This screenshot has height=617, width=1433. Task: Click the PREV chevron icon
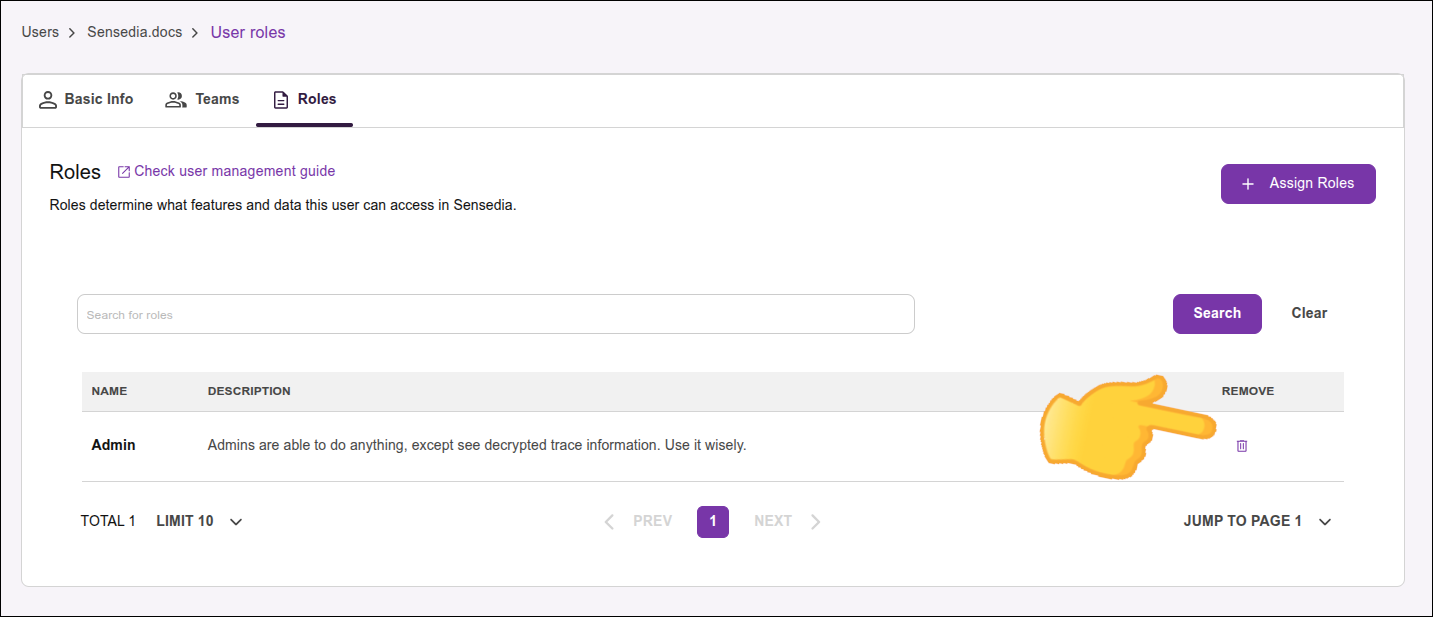[609, 521]
